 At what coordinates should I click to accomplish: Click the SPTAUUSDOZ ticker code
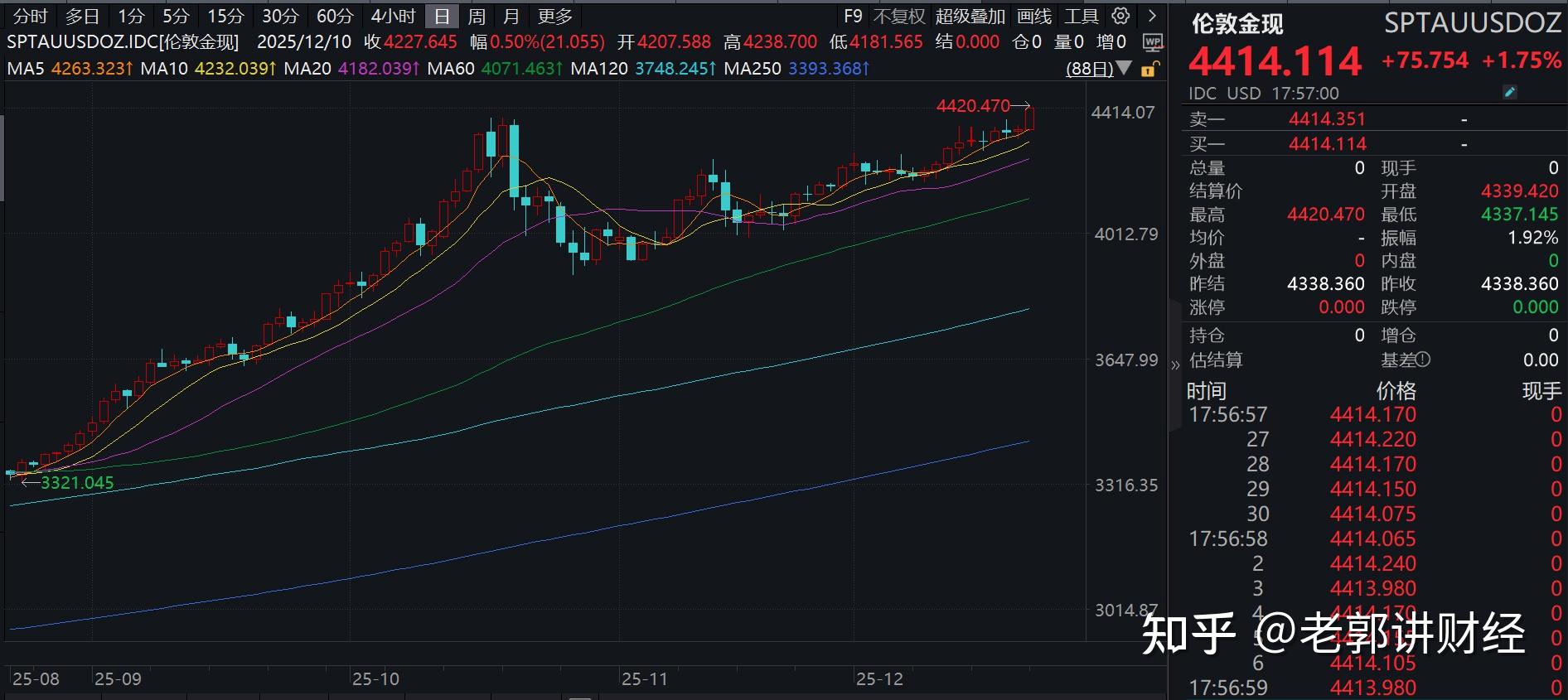(1473, 23)
